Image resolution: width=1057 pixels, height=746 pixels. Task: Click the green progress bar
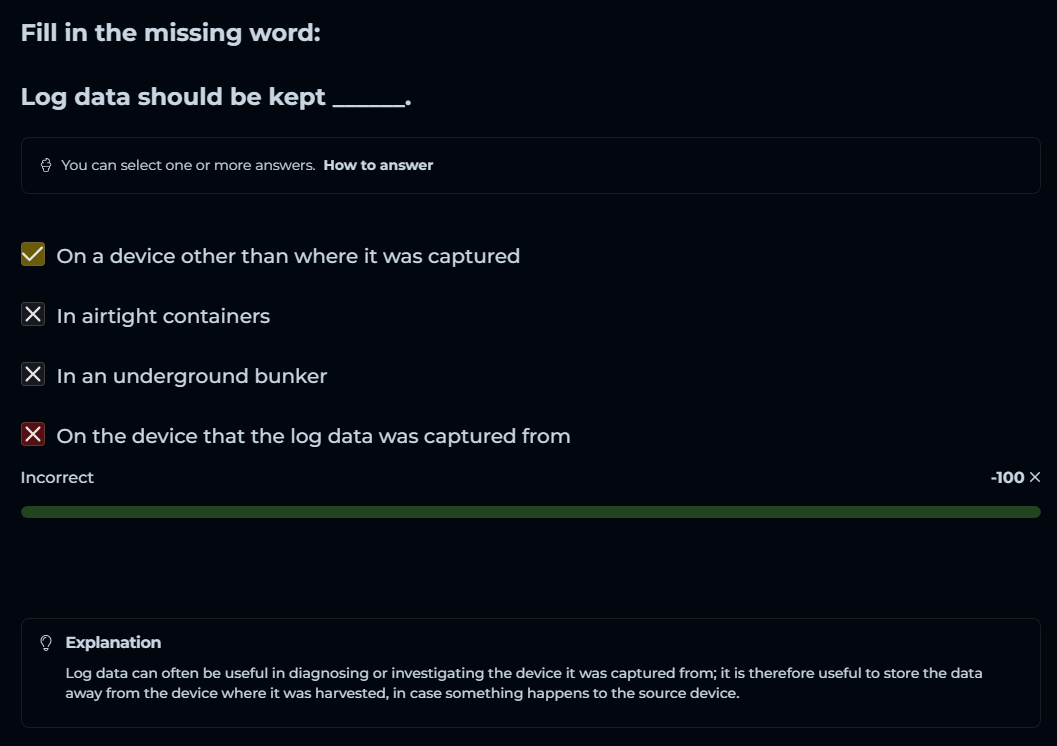(x=530, y=512)
